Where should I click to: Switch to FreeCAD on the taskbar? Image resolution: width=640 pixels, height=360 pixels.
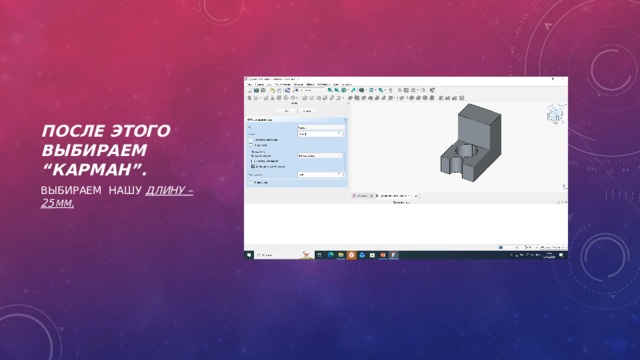click(393, 255)
